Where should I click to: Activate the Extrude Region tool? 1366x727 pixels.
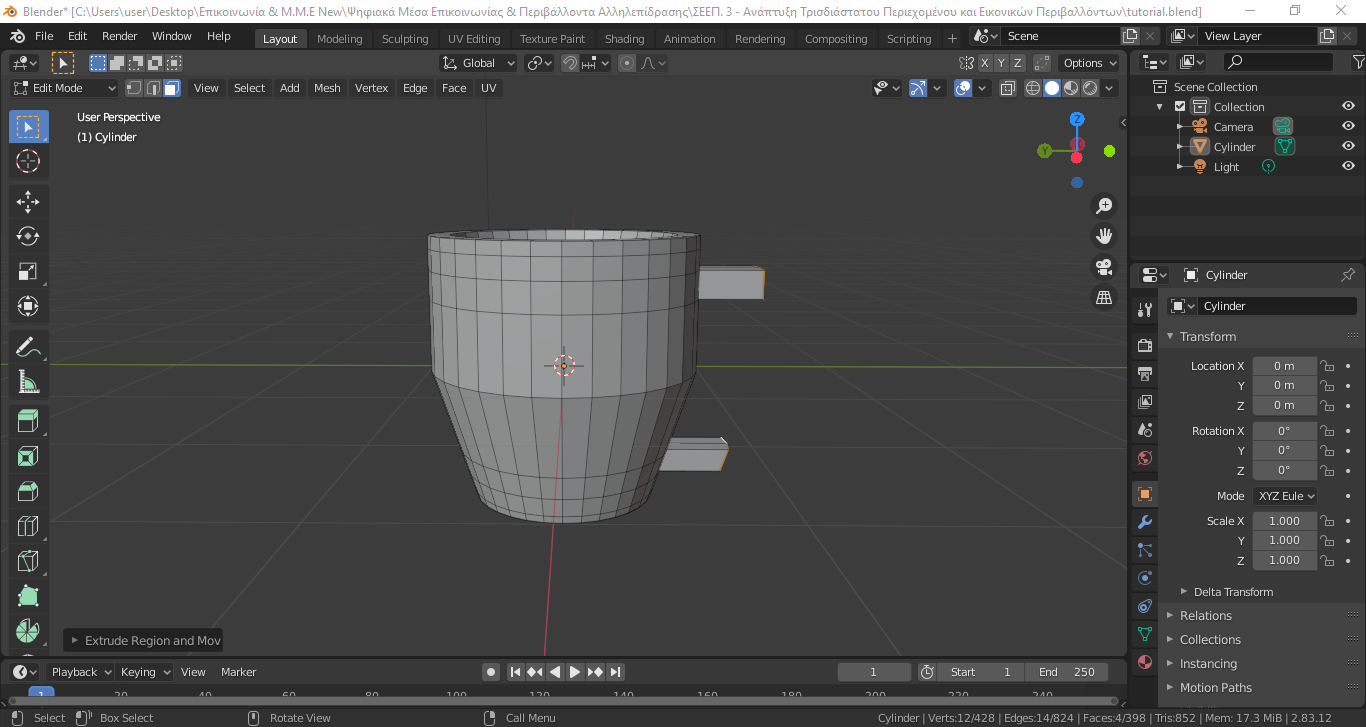[28, 421]
